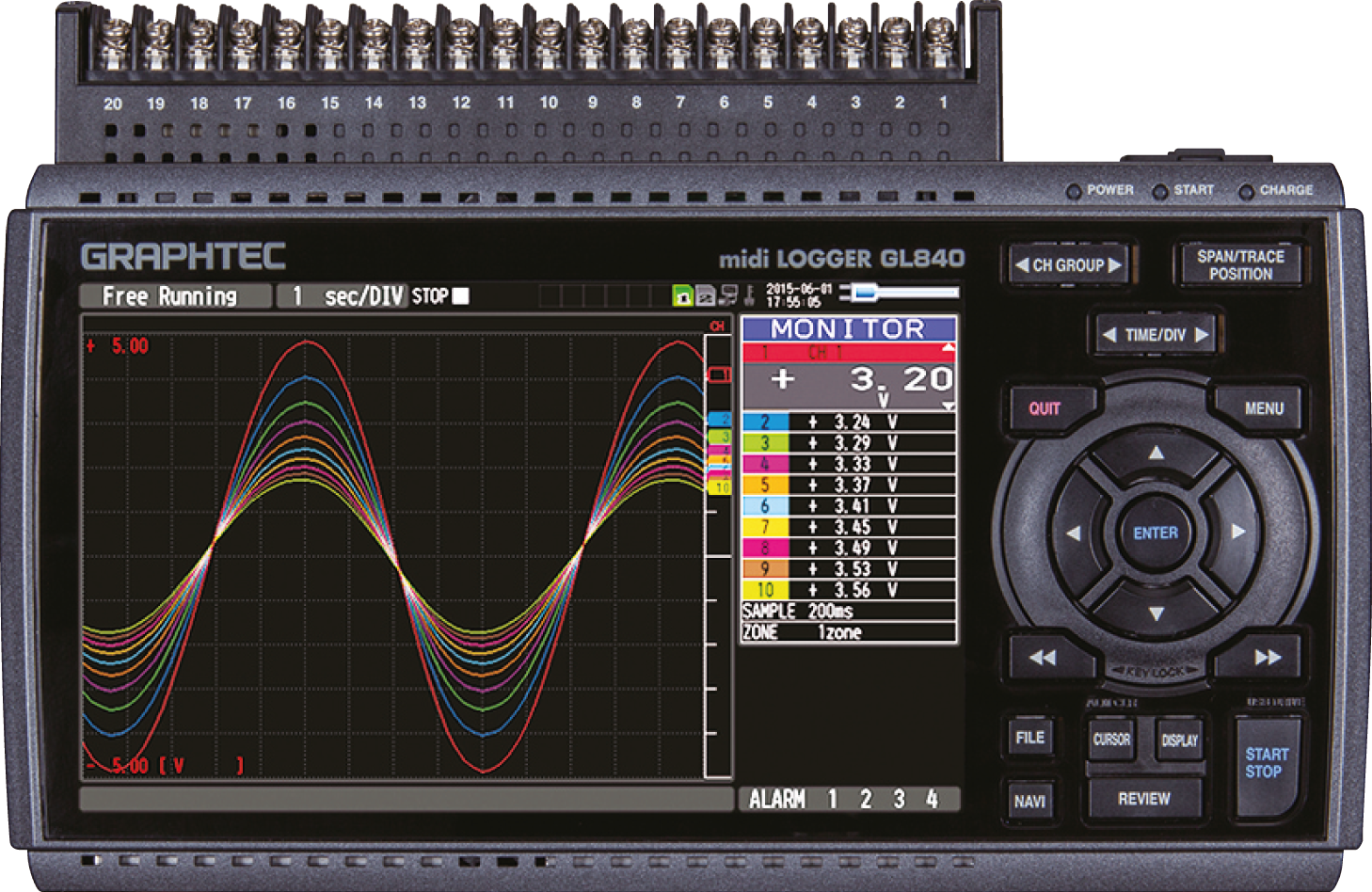Viewport: 1372px width, 892px height.
Task: Push the CH GROUP right arrow
Action: [1115, 265]
